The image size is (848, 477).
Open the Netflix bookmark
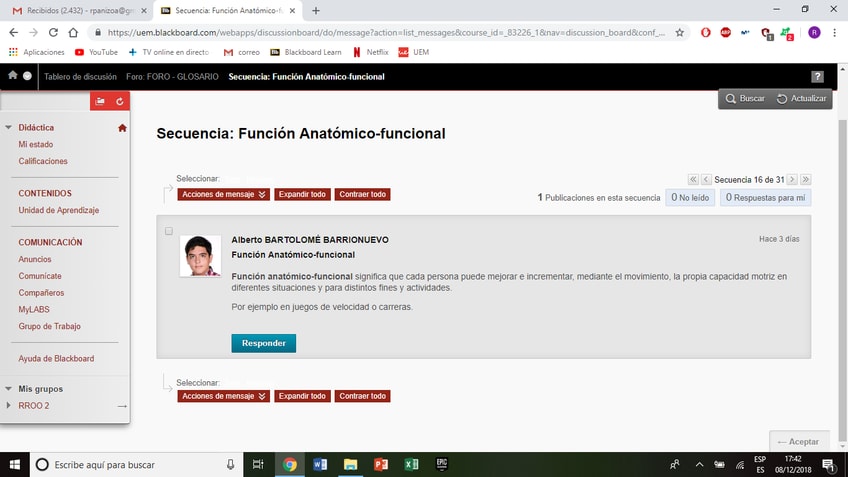pos(370,52)
